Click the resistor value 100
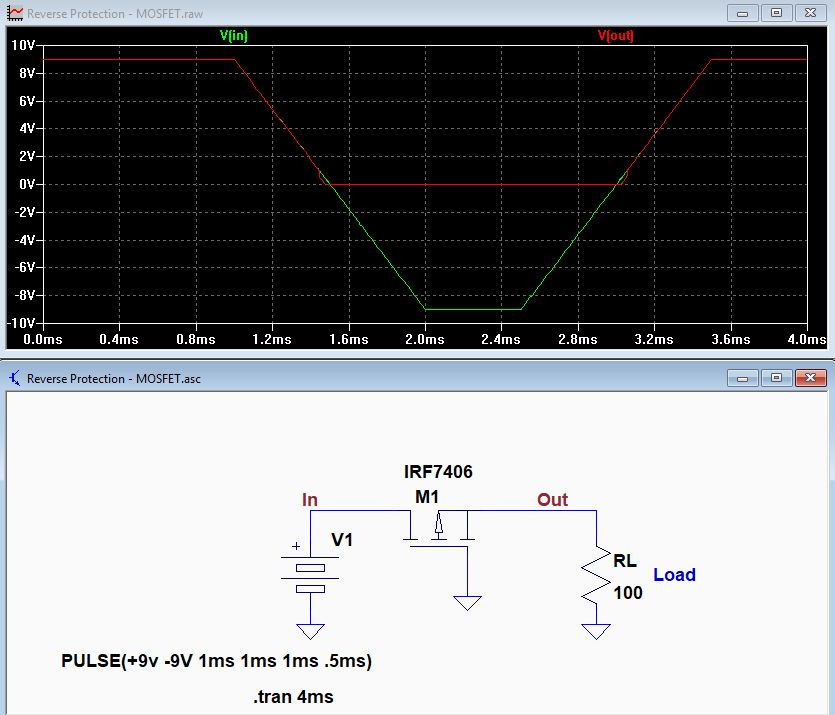Screen dimensions: 835x715 [628, 593]
